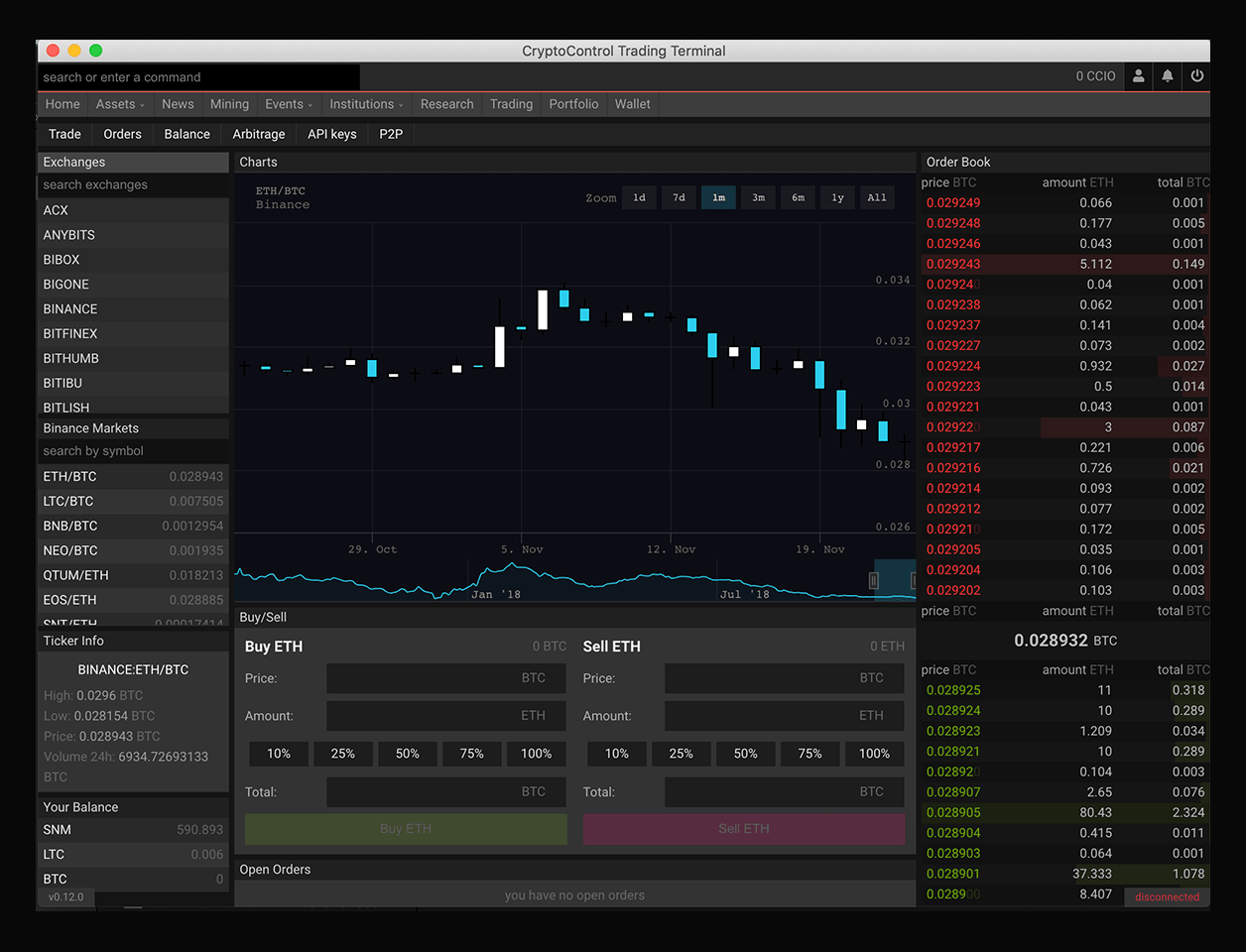Set chart zoom to All
This screenshot has width=1246, height=952.
877,197
